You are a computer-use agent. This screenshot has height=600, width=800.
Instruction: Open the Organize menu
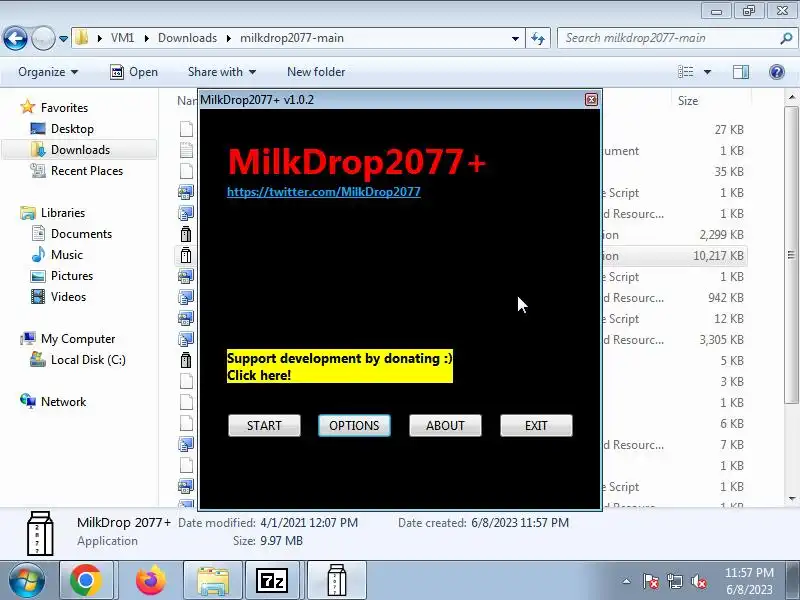tap(48, 72)
